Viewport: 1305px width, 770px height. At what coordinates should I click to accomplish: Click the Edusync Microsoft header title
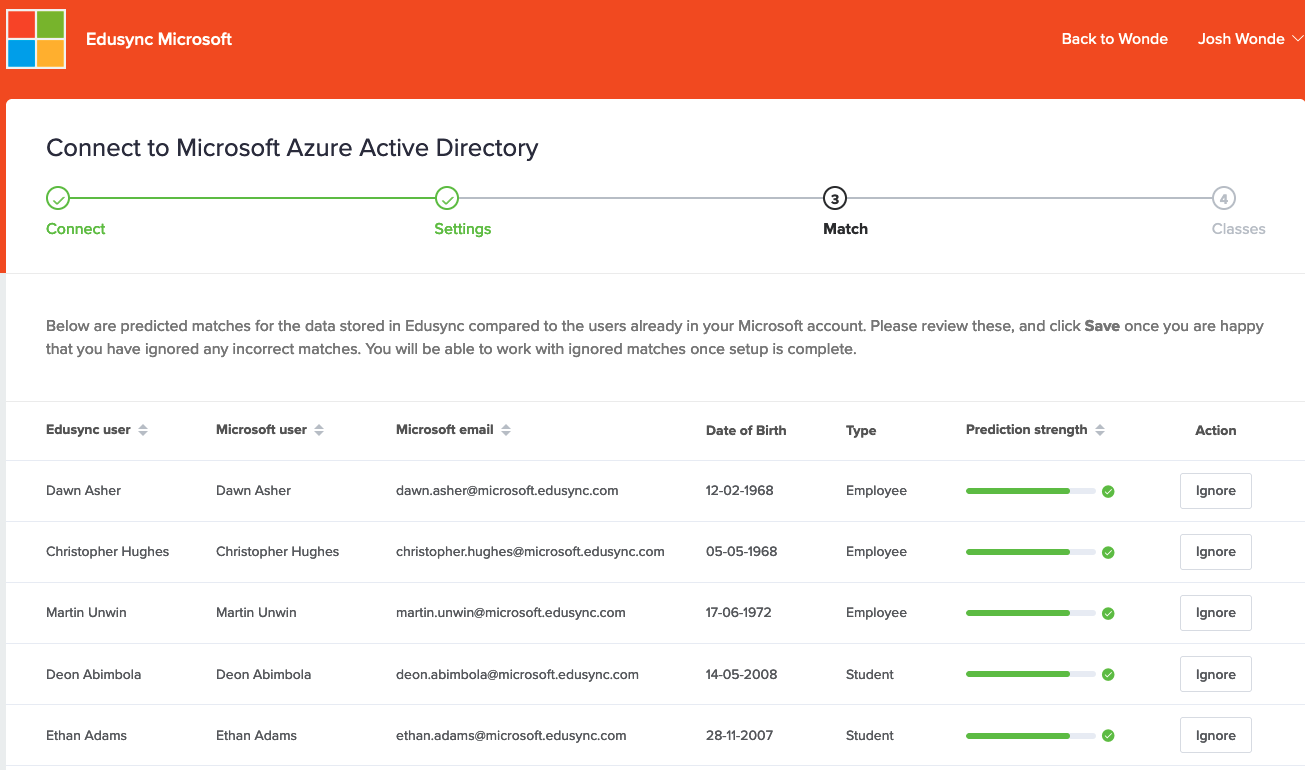tap(159, 39)
